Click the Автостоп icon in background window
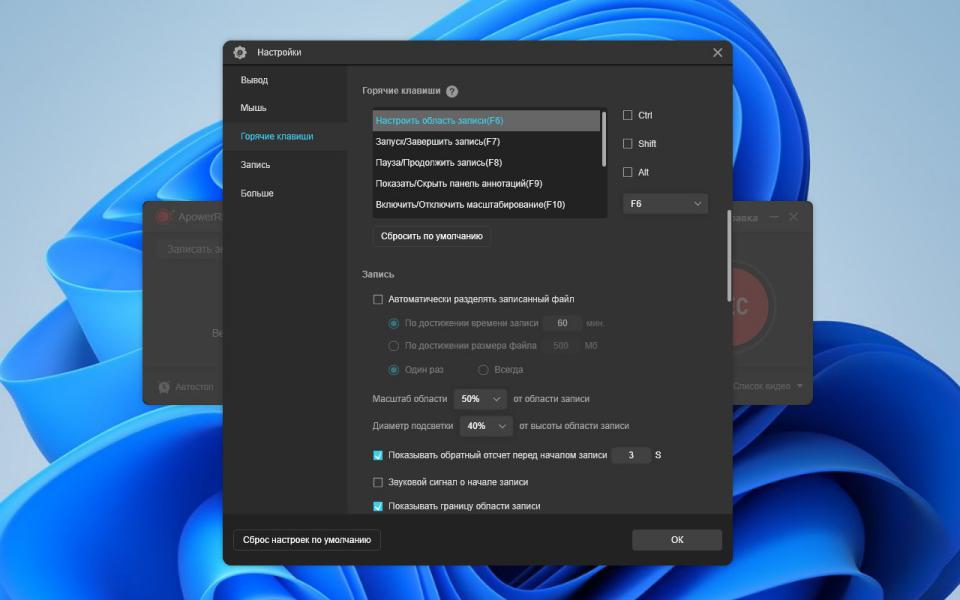This screenshot has height=600, width=960. coord(164,387)
